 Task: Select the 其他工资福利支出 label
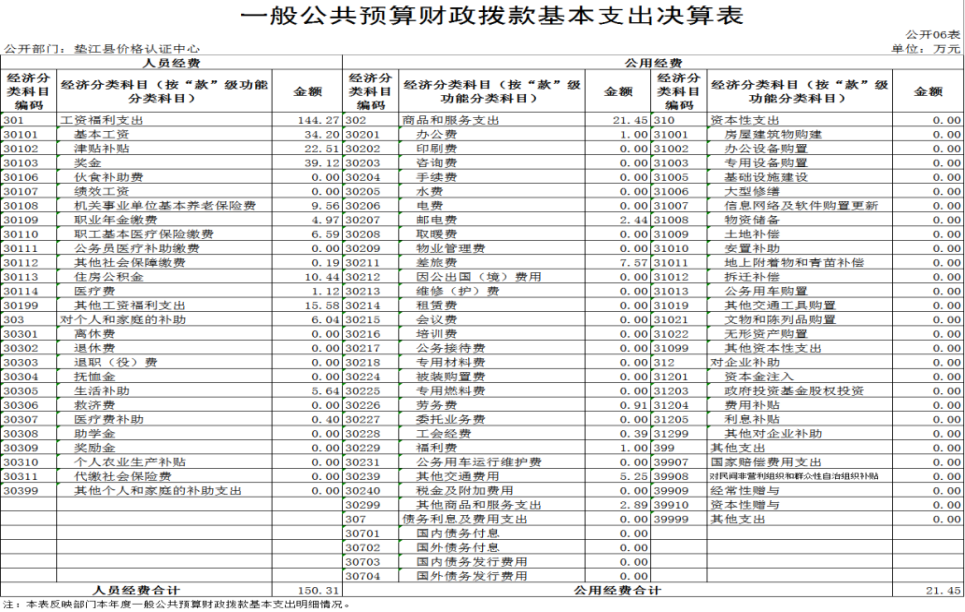[130, 305]
